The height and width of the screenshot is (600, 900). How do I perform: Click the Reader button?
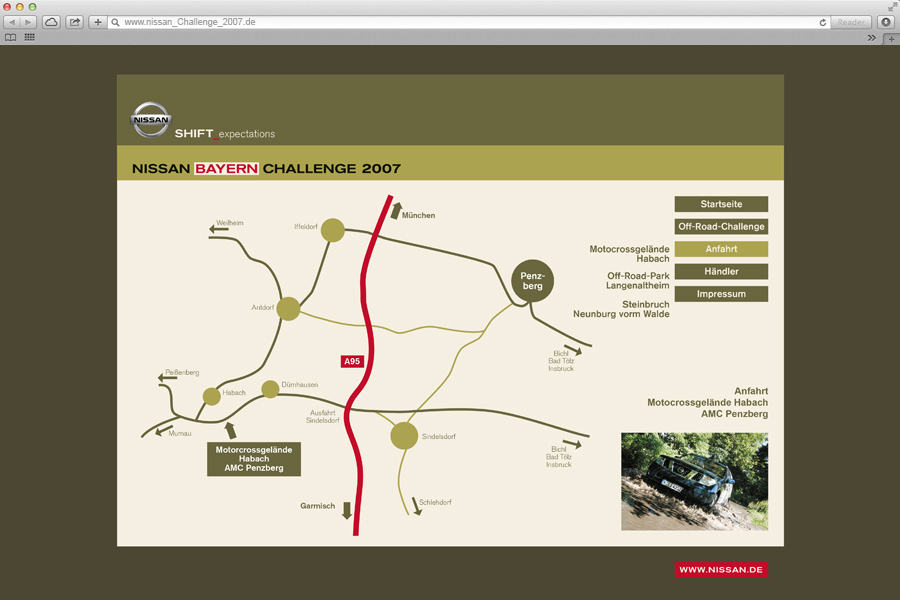click(851, 22)
